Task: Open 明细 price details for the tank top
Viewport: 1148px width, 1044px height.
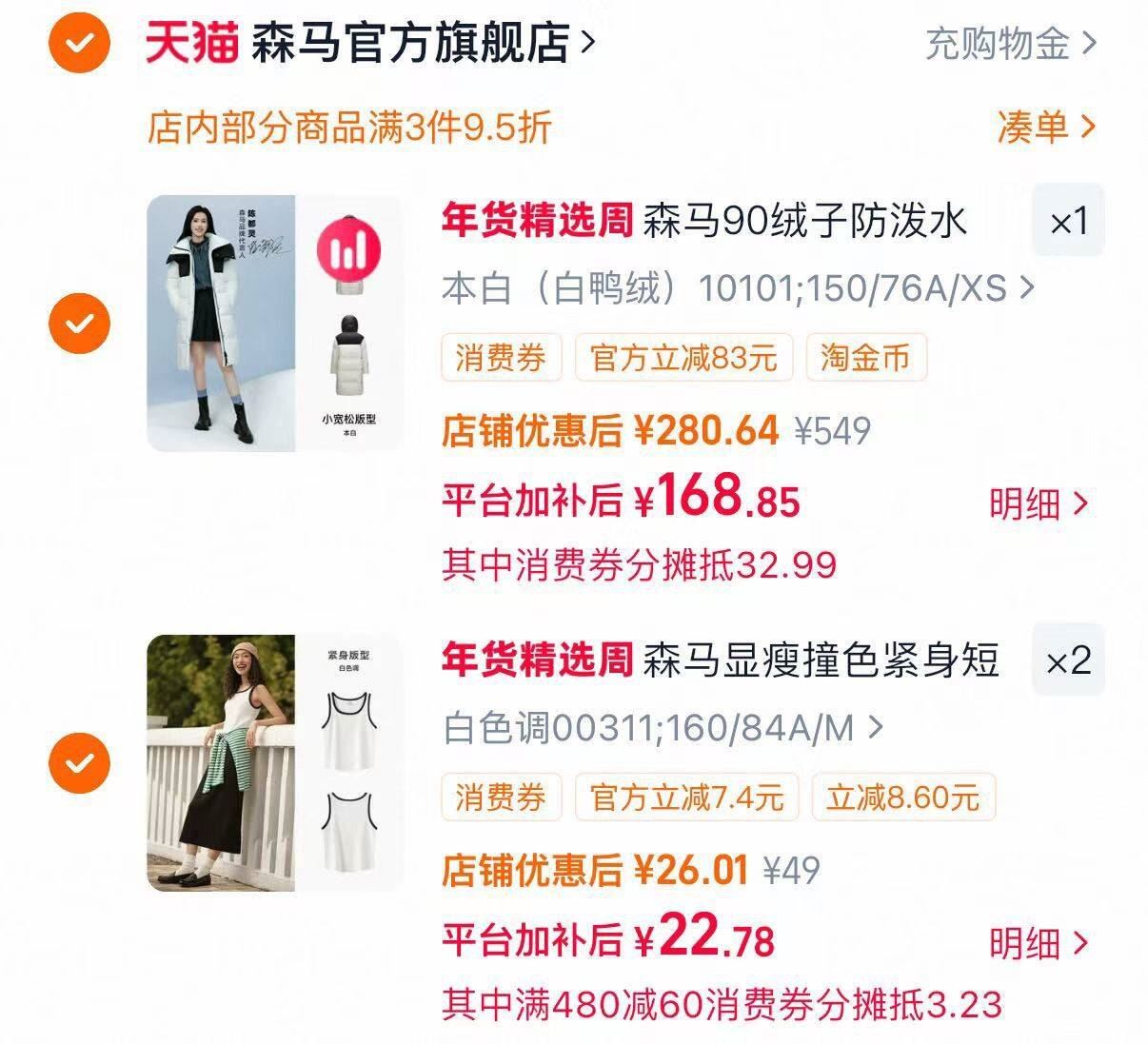Action: point(1038,943)
